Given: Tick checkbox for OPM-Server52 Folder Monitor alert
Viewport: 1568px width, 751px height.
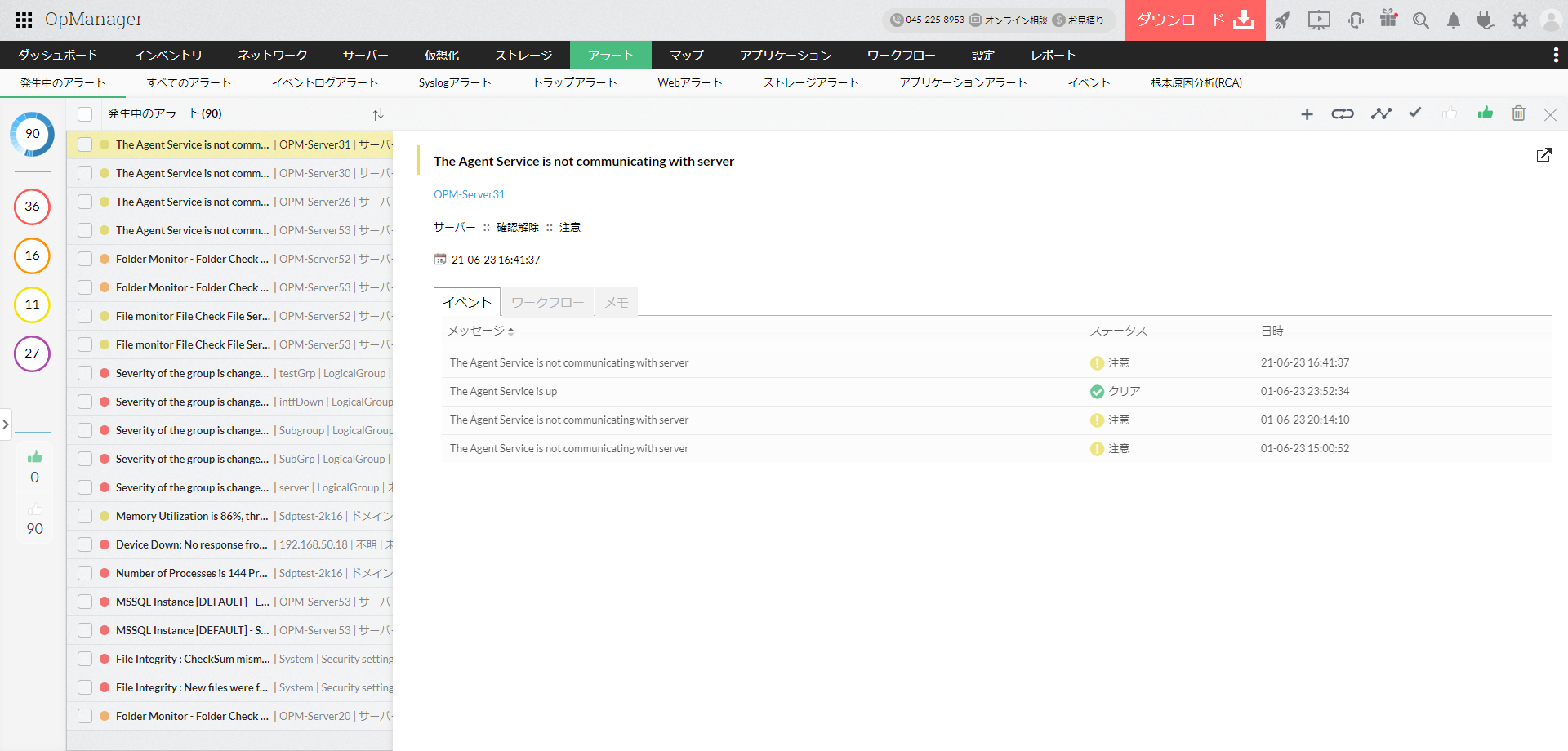Looking at the screenshot, I should [x=85, y=259].
